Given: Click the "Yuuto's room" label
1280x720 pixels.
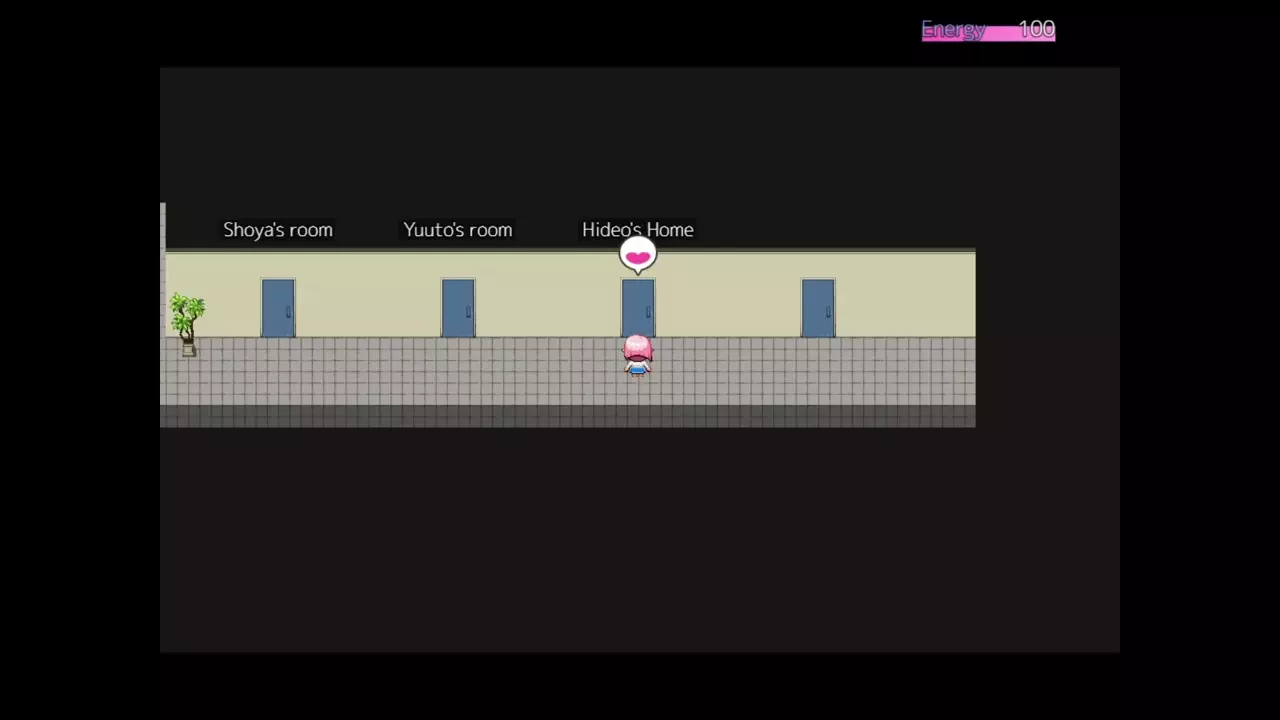Looking at the screenshot, I should (458, 230).
